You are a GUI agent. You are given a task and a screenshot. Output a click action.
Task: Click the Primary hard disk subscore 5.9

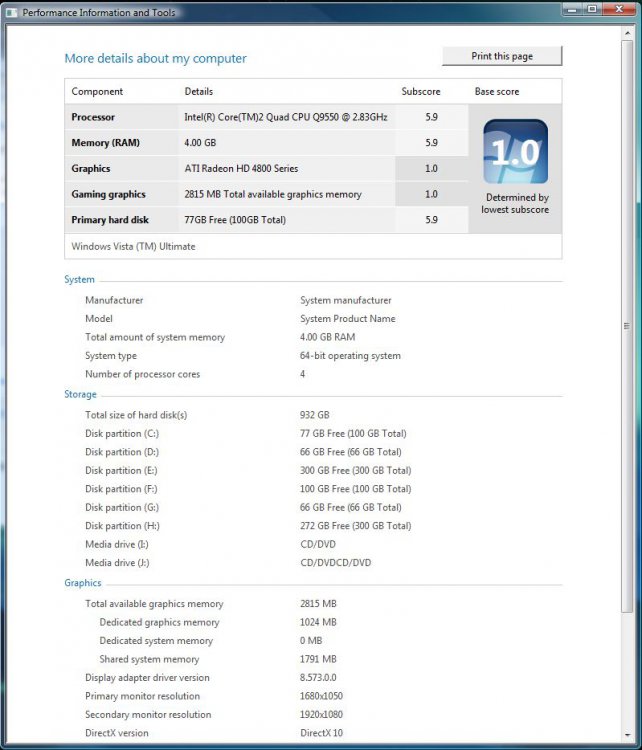(x=432, y=220)
